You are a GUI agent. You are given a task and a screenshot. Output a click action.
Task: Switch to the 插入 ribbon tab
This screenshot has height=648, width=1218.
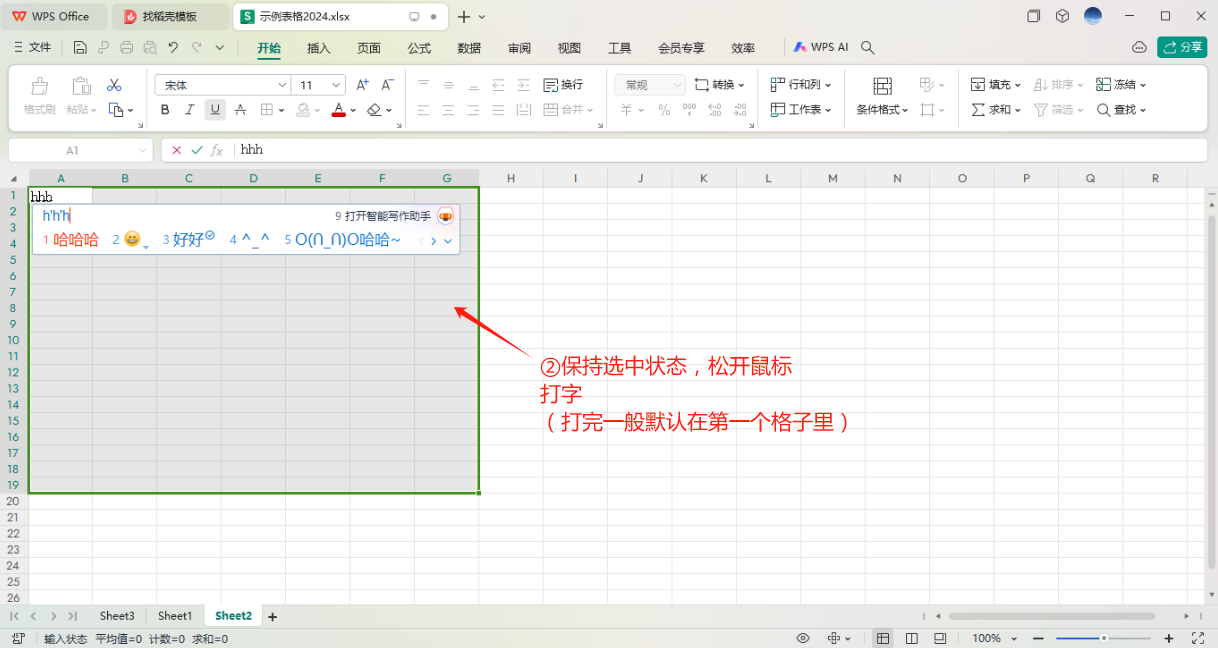[x=319, y=48]
